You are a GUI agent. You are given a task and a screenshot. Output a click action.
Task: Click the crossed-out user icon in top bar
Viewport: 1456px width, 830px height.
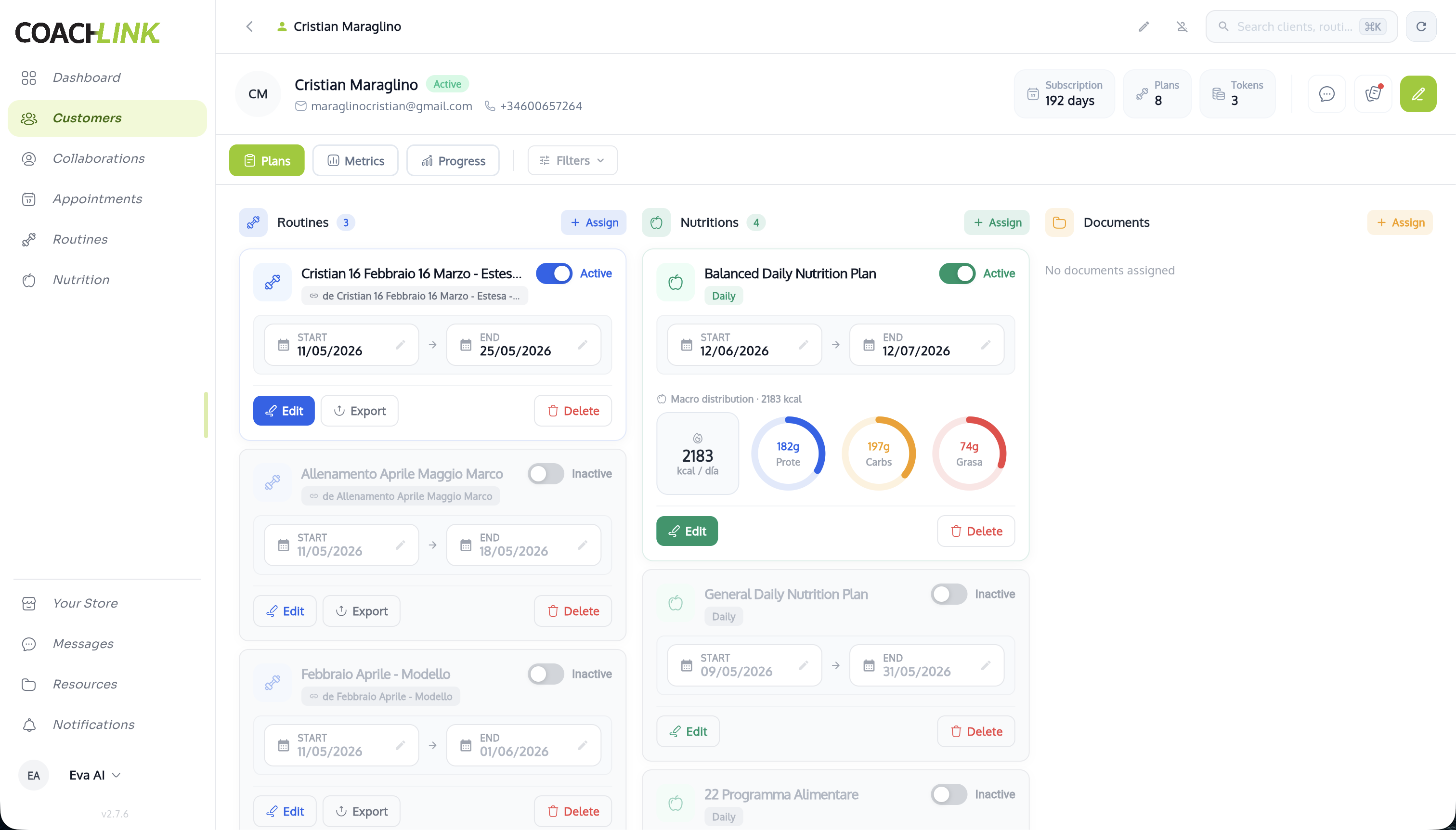click(1182, 26)
